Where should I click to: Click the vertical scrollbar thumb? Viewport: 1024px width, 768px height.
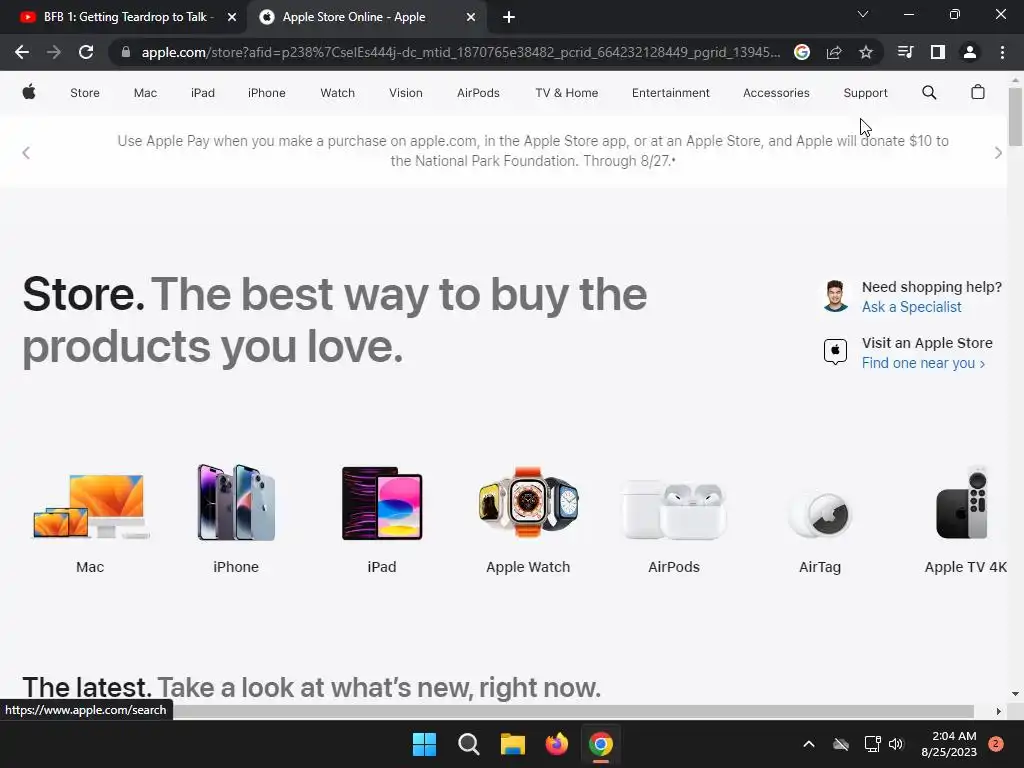tap(1015, 116)
